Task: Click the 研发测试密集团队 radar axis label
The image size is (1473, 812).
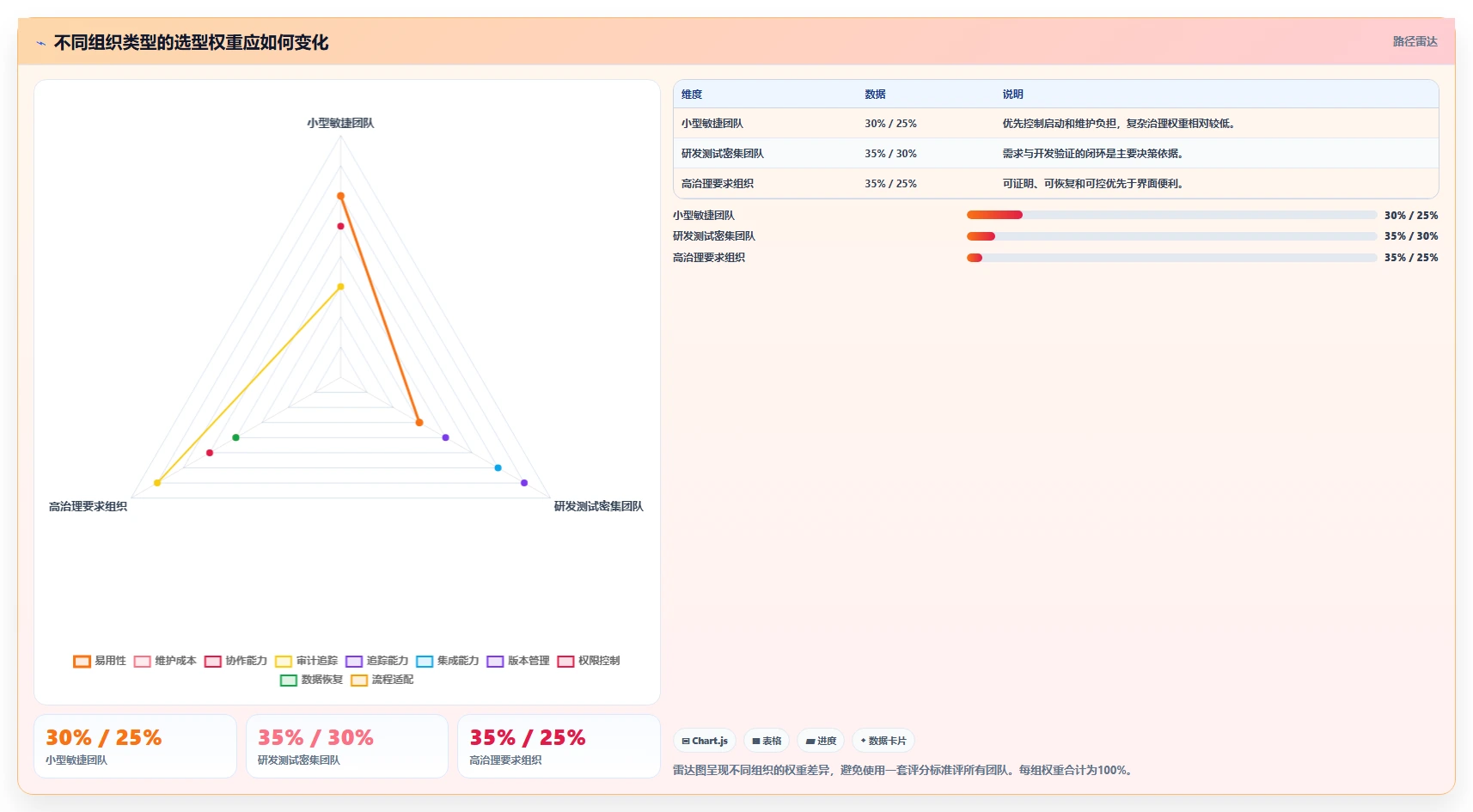Action: click(598, 506)
